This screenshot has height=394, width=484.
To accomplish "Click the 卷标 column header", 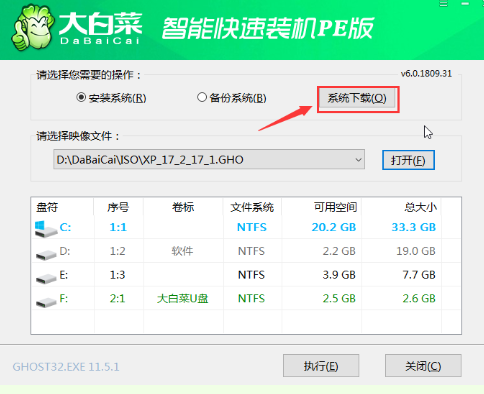I will click(x=183, y=207).
